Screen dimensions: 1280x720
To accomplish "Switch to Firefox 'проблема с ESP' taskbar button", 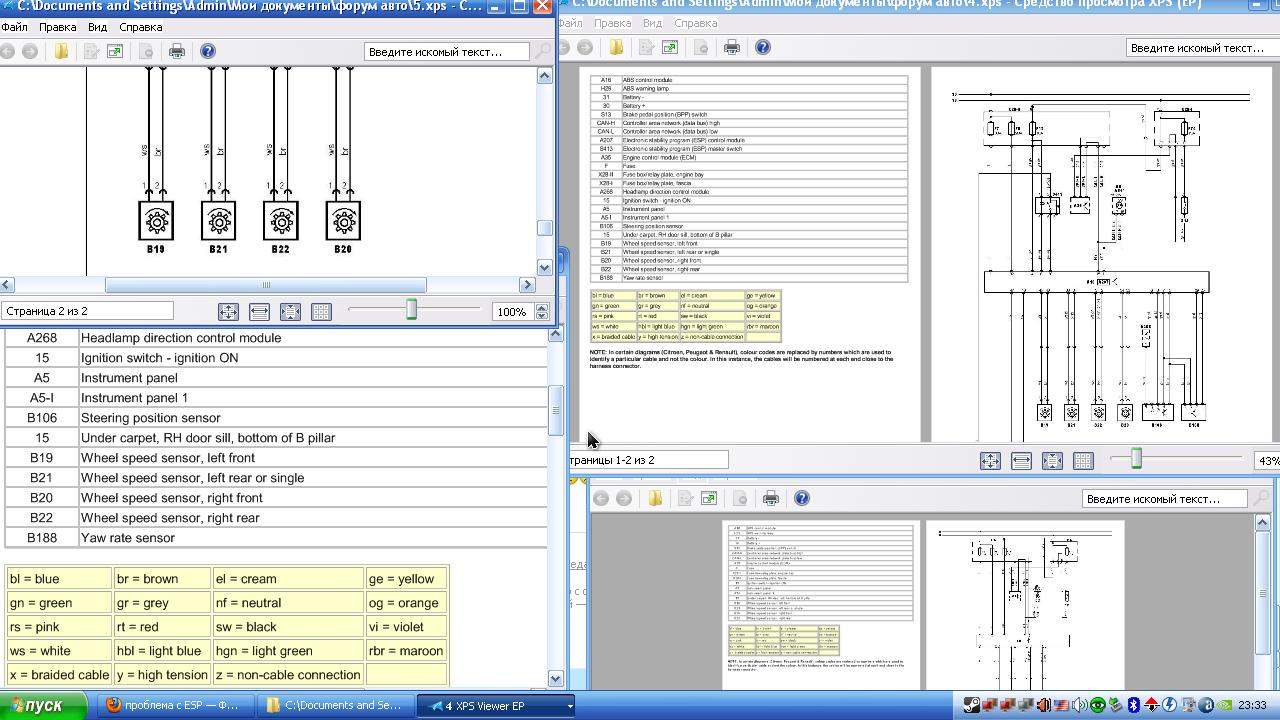I will [x=174, y=705].
